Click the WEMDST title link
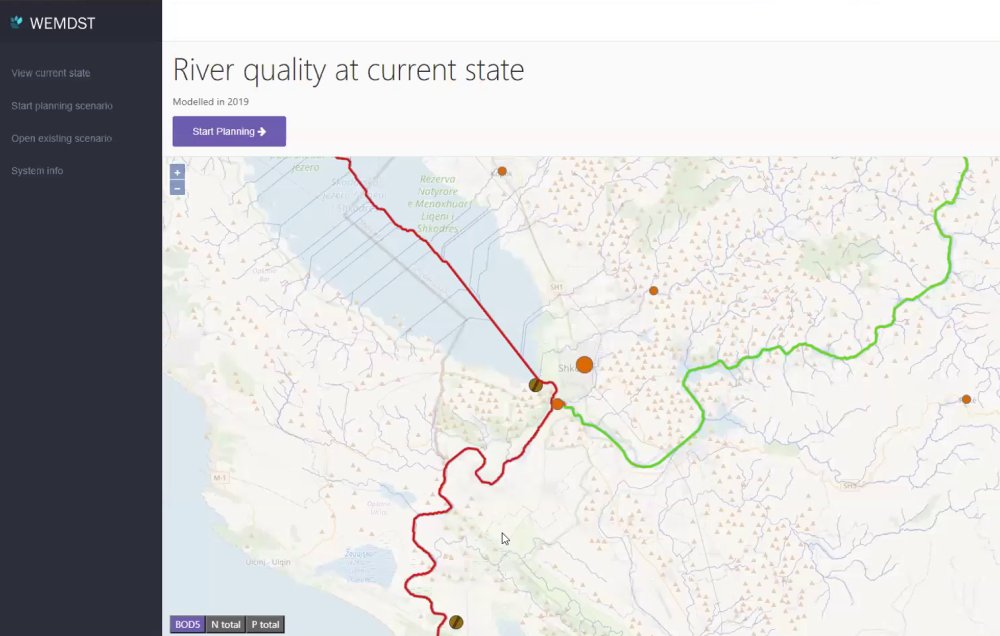The image size is (1000, 636). tap(62, 23)
